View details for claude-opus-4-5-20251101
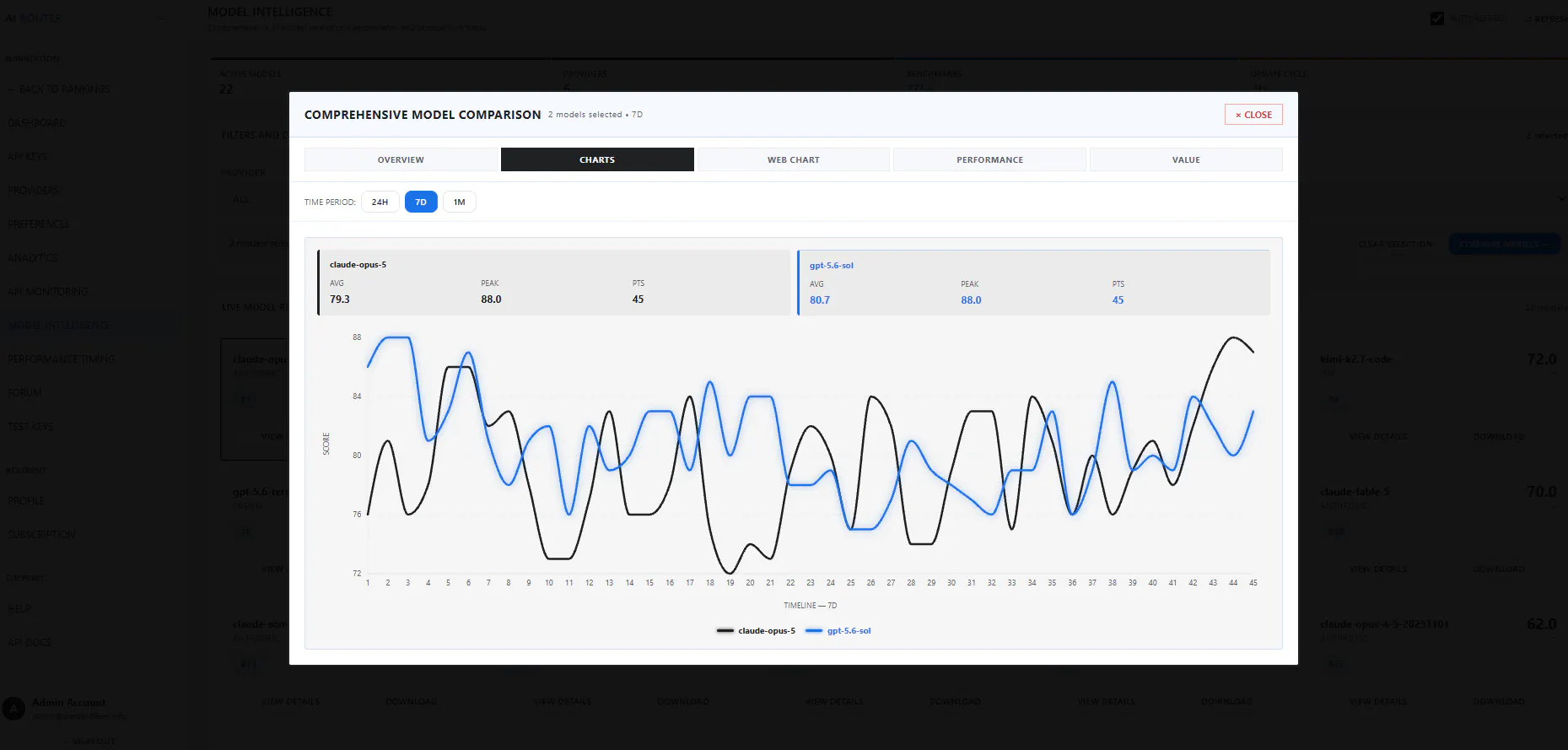 click(1378, 702)
